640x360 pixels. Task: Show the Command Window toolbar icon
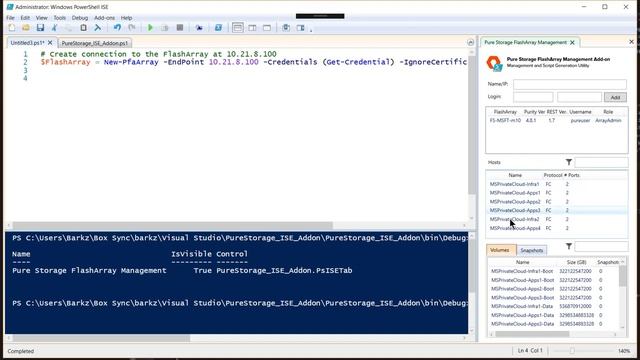[x=286, y=28]
